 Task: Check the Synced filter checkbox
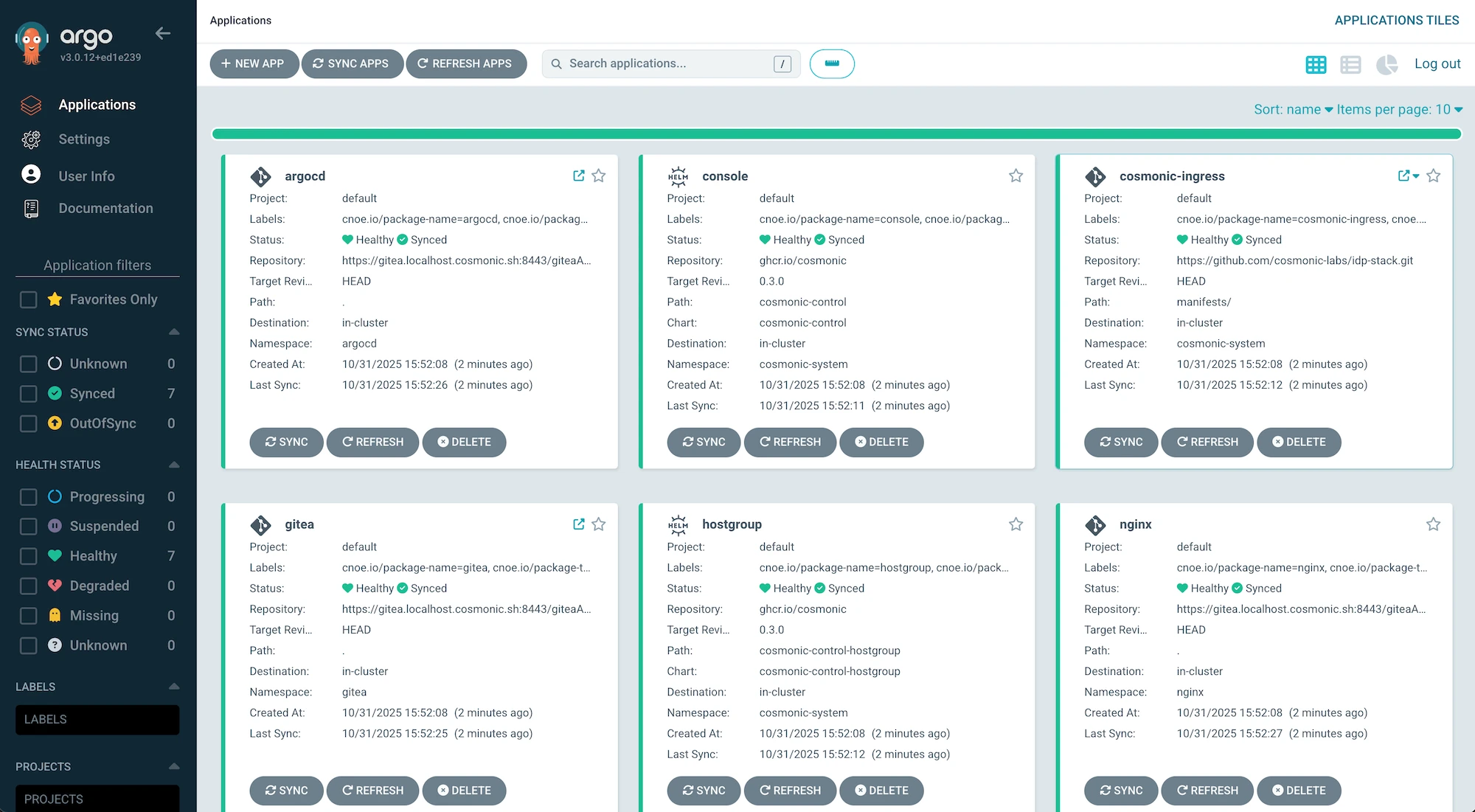coord(28,394)
